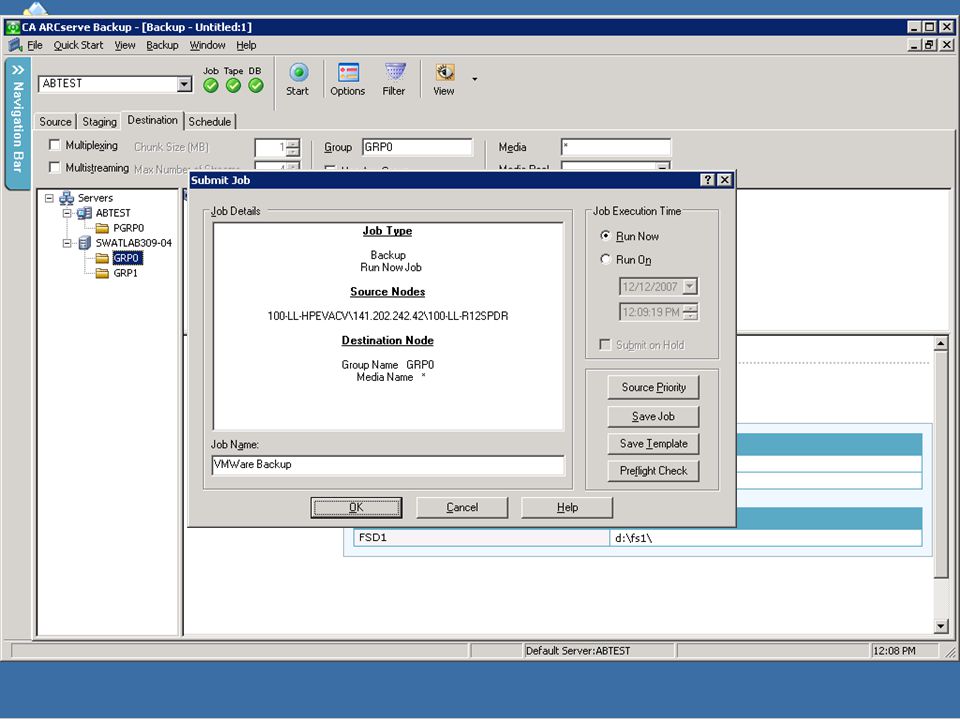Collapse the Servers tree node
This screenshot has width=960, height=720.
(x=49, y=198)
